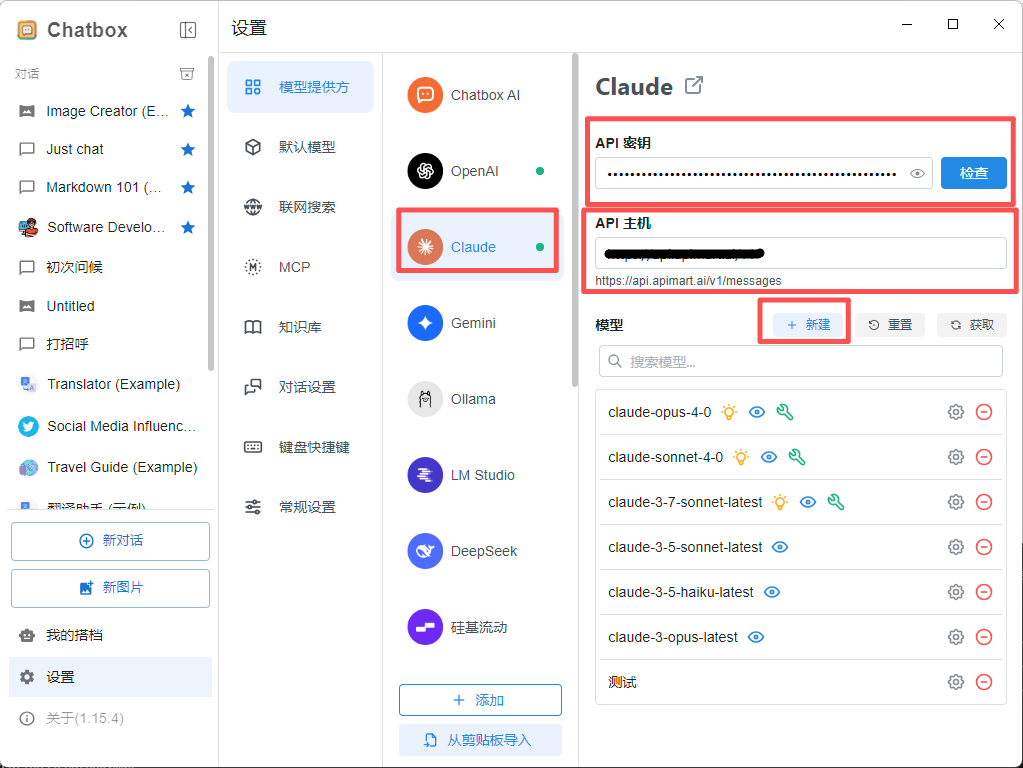Image resolution: width=1023 pixels, height=768 pixels.
Task: Select the Ollama provider icon
Action: (425, 399)
